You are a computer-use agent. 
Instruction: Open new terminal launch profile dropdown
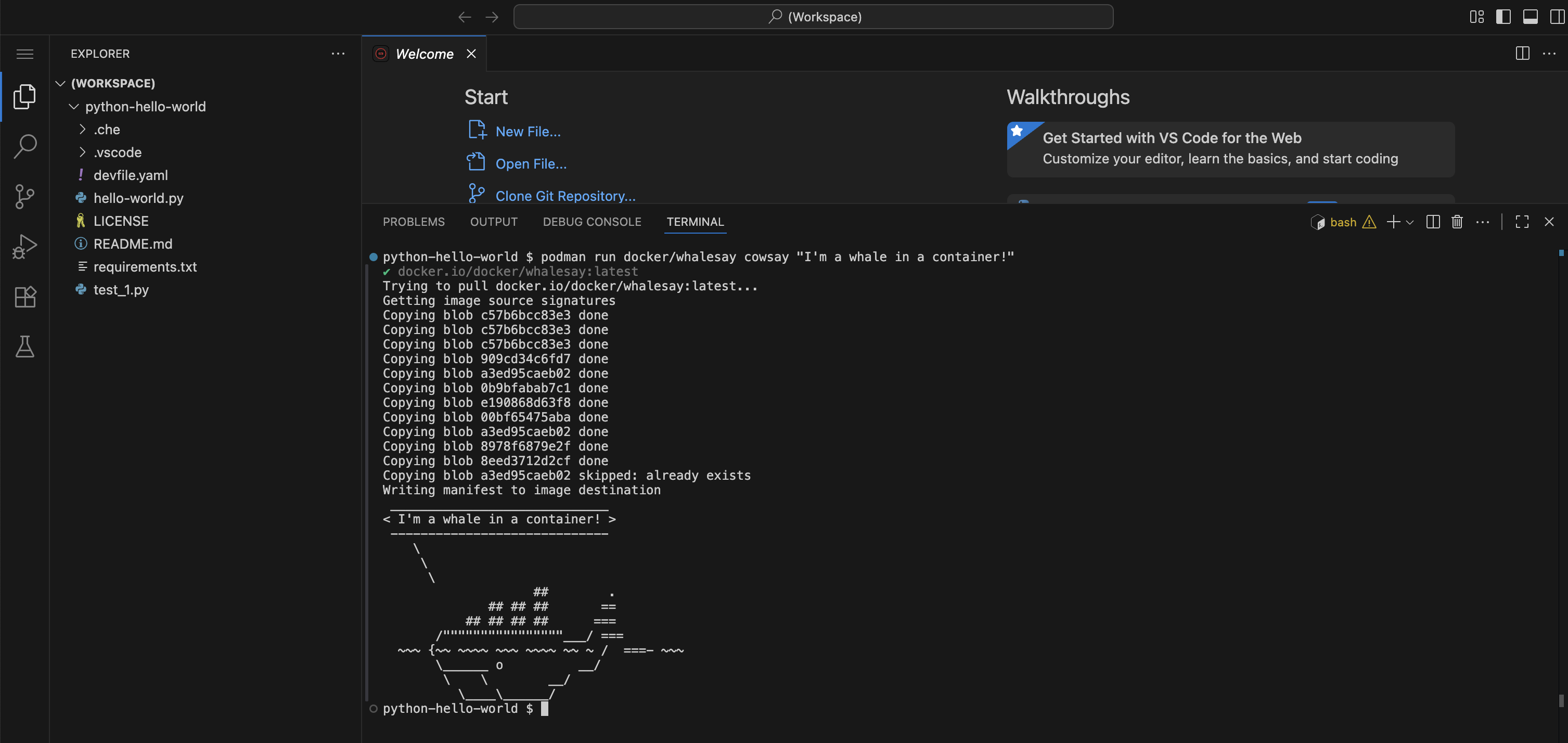(x=1410, y=222)
